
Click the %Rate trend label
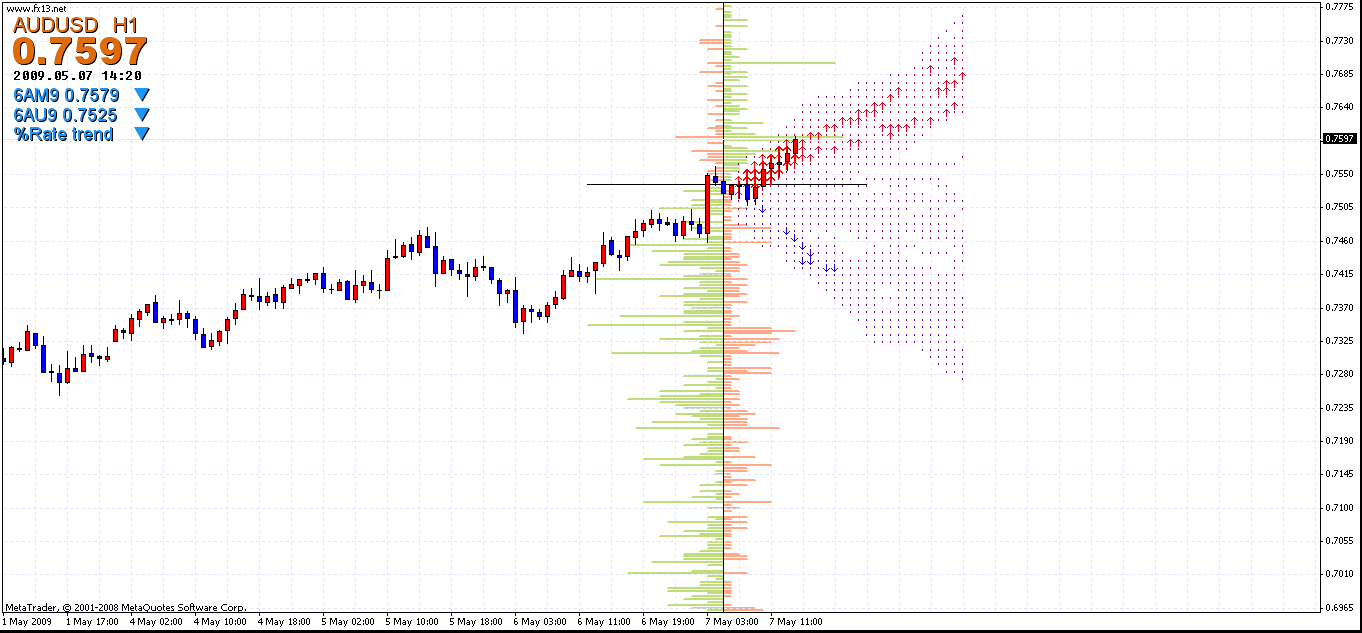click(x=64, y=134)
